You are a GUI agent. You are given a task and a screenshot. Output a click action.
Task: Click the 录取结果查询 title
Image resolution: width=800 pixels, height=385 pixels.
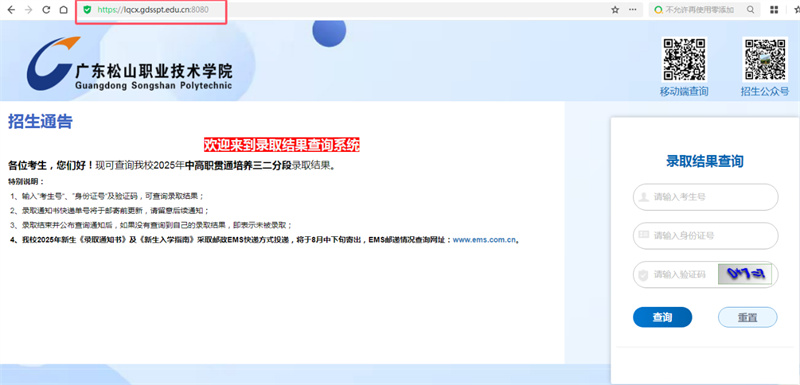[x=705, y=161]
